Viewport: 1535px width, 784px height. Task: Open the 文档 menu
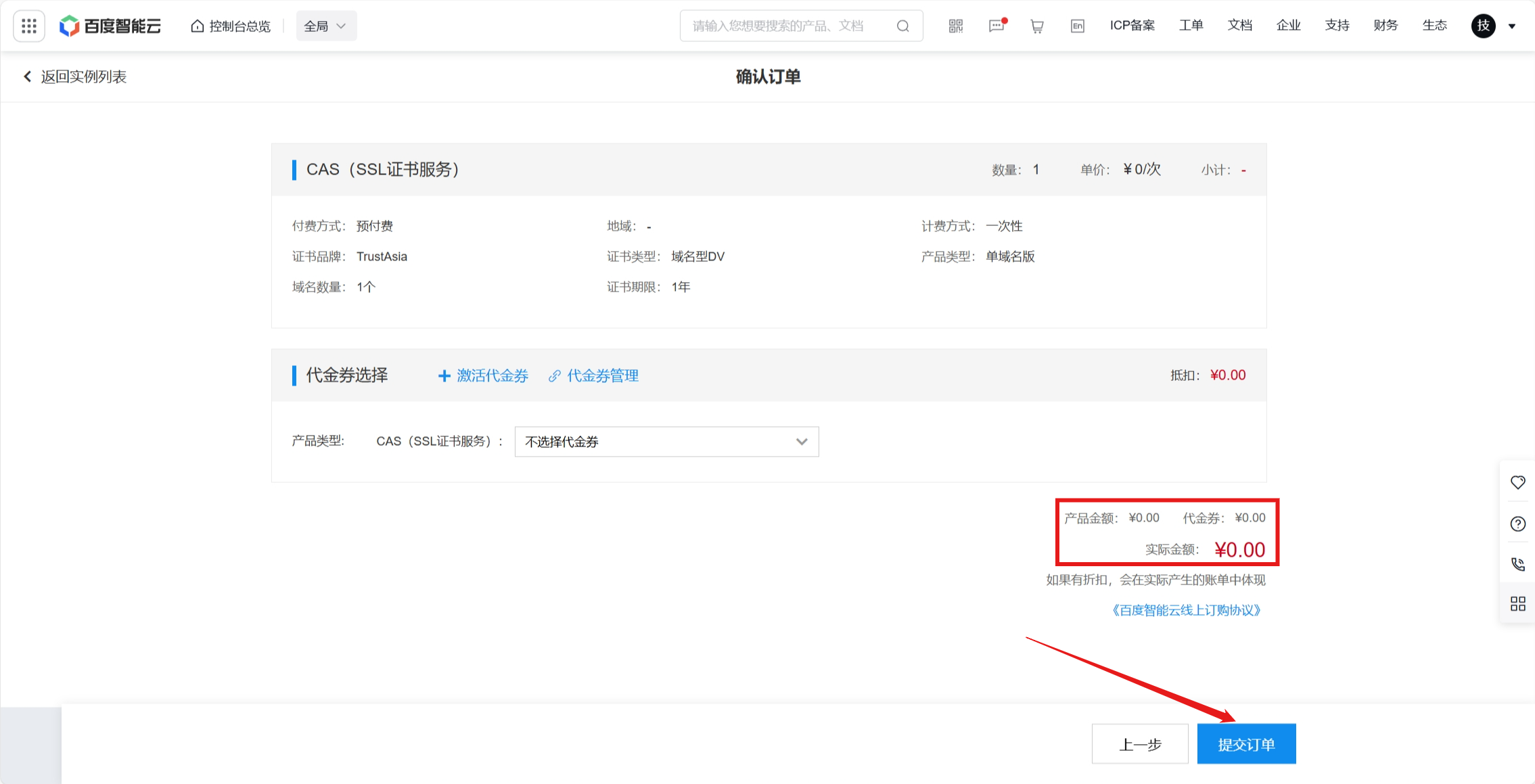click(1239, 25)
